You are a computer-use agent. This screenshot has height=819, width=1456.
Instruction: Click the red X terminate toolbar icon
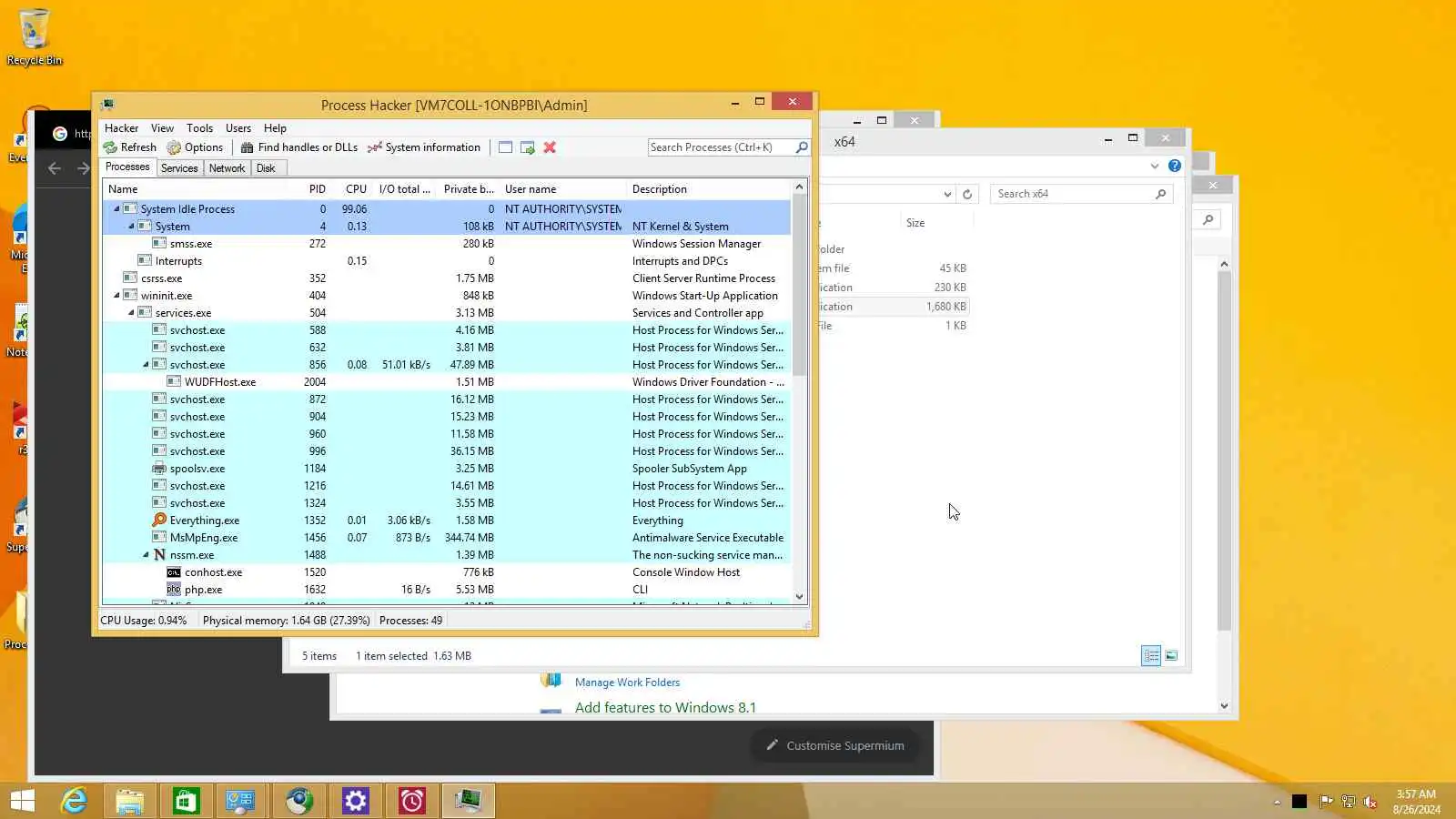pyautogui.click(x=550, y=147)
